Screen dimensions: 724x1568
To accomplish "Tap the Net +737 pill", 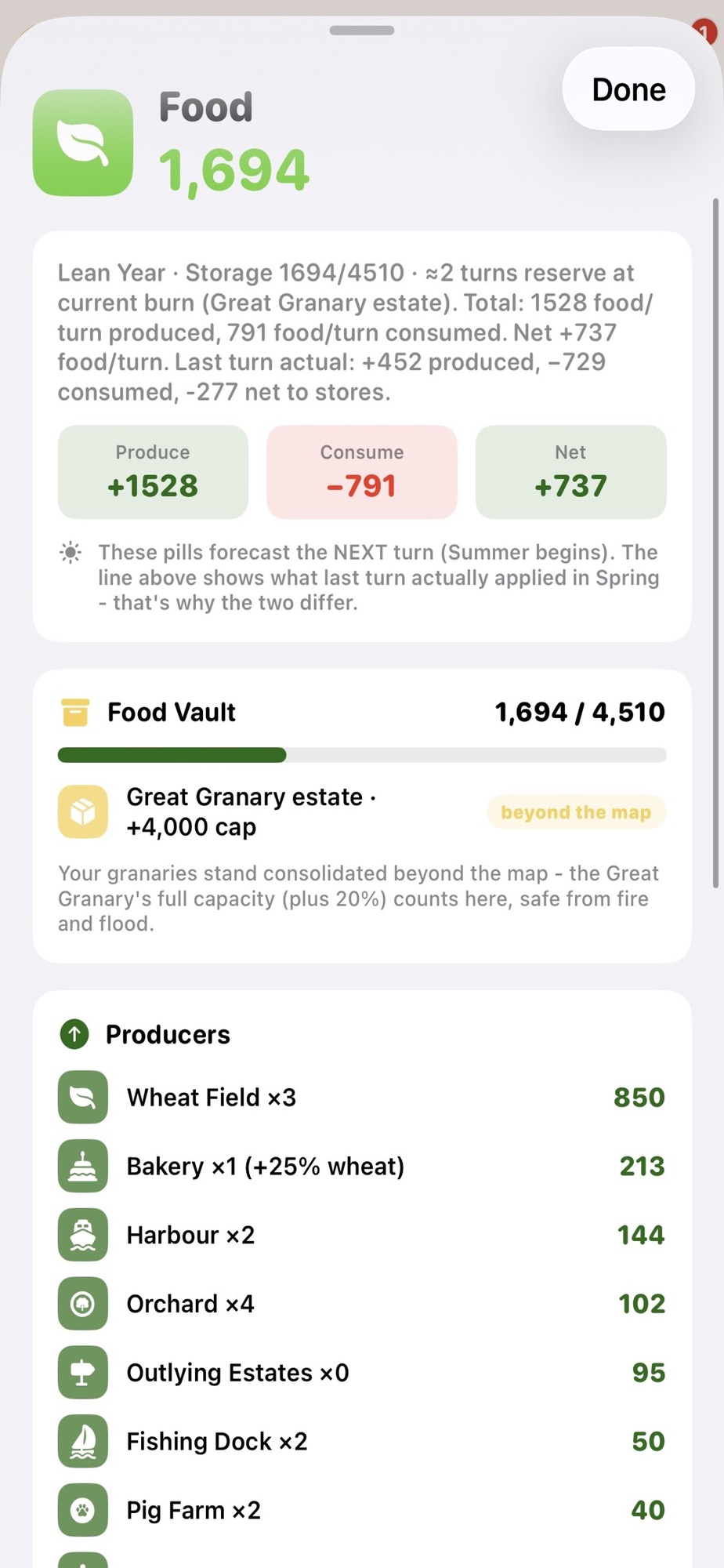I will coord(570,472).
